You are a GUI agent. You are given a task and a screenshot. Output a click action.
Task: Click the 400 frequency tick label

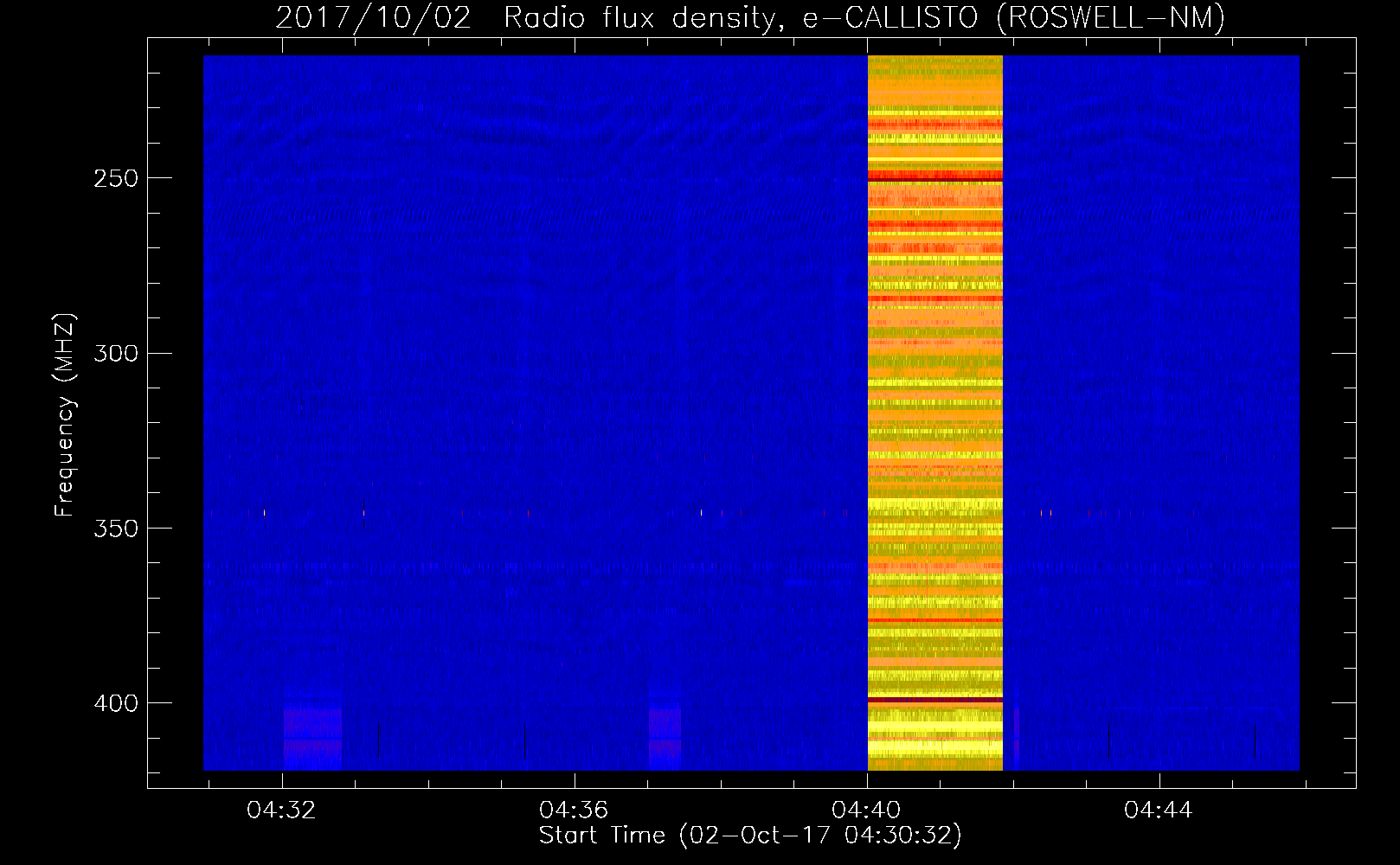pos(116,703)
